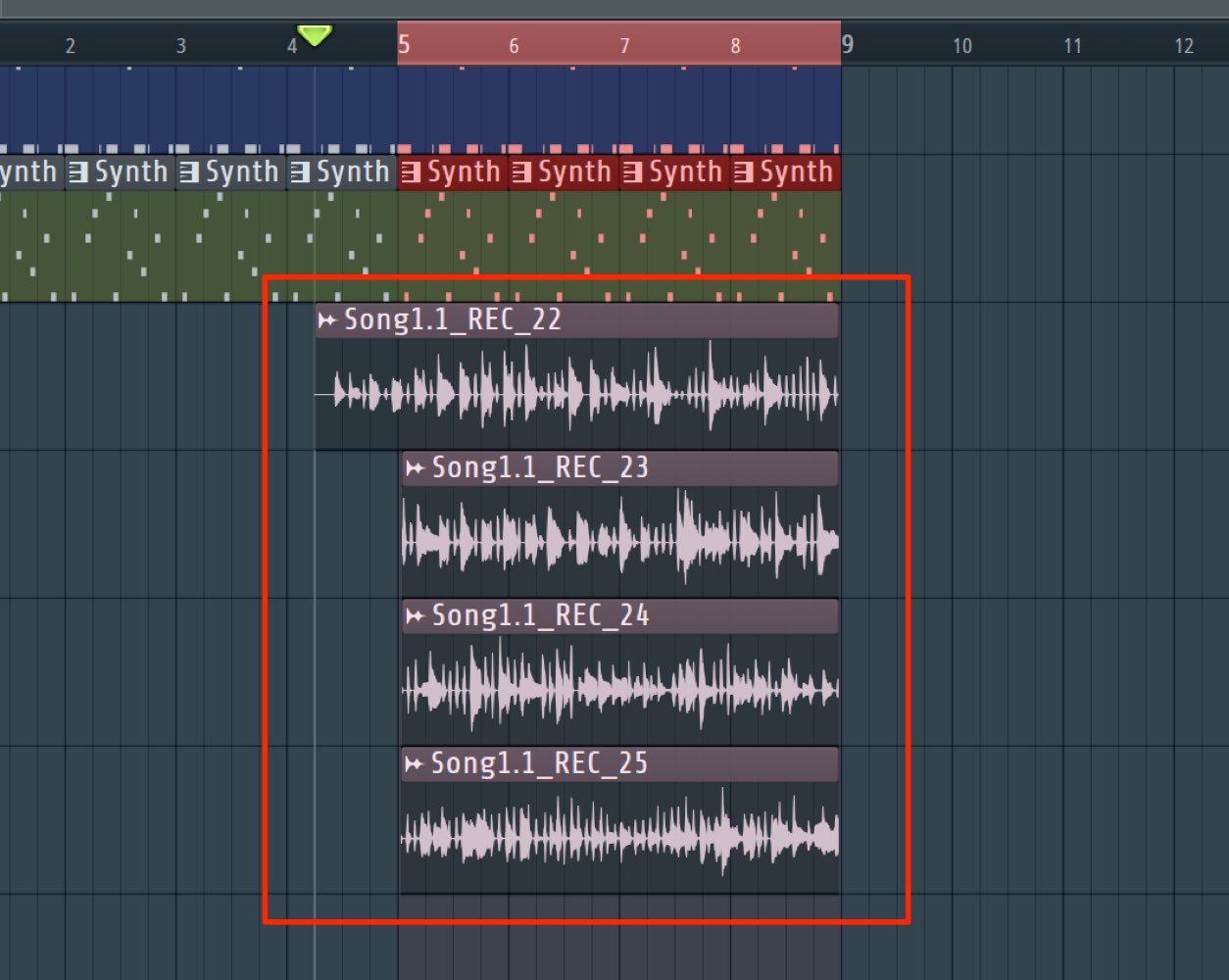Open clip menu icon of Song1.1_REC_22

(x=327, y=320)
